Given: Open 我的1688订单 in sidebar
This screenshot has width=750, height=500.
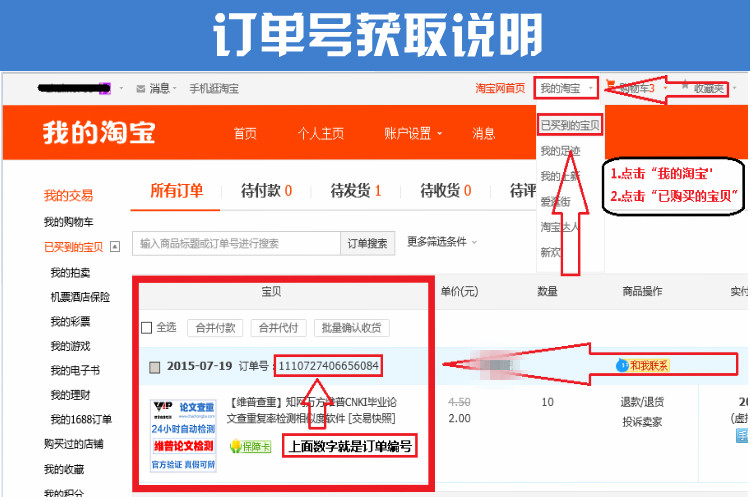Looking at the screenshot, I should (x=81, y=420).
